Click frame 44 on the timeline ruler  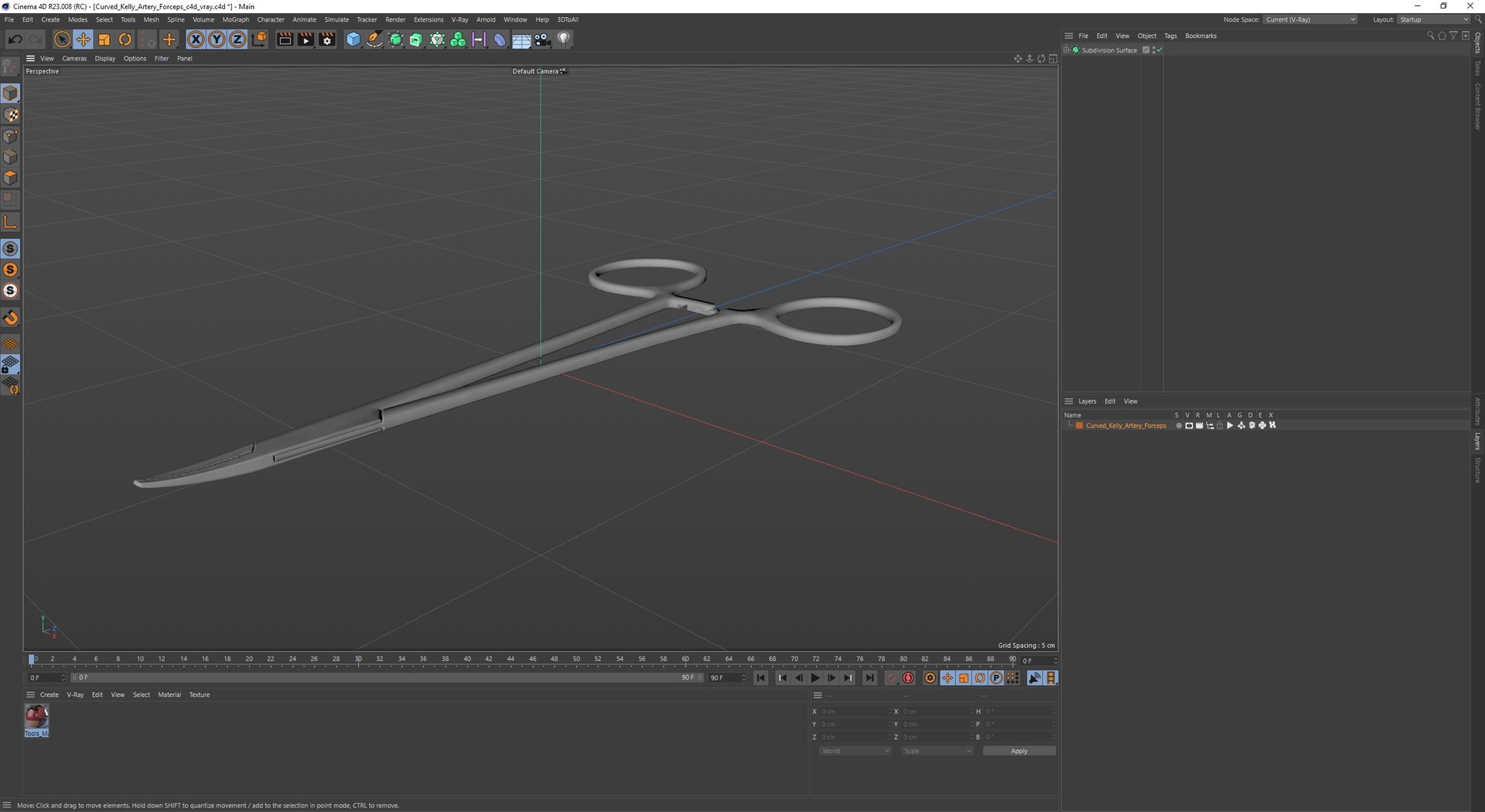510,660
